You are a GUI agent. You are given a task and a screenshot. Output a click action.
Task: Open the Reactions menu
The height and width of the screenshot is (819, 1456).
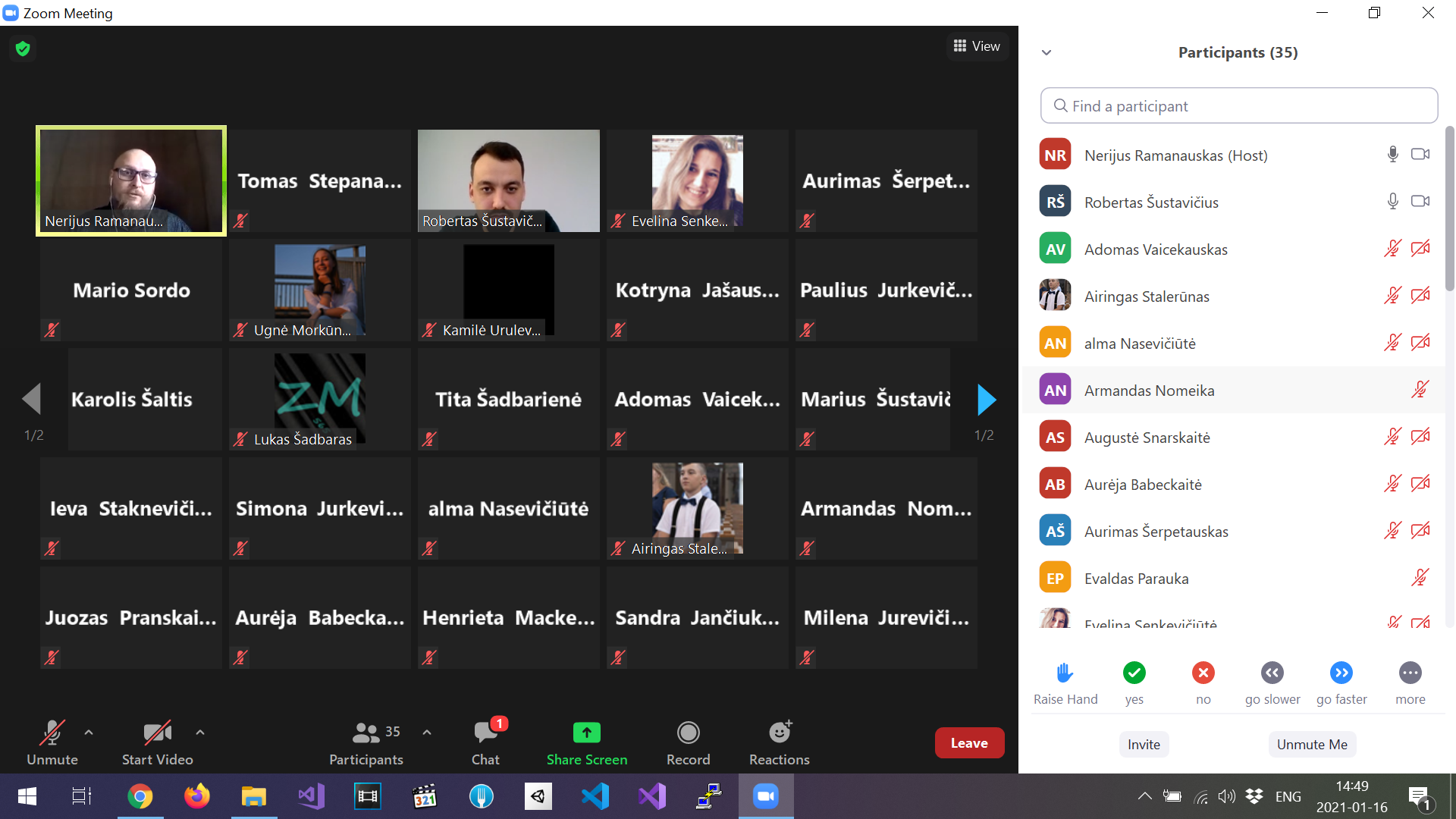(x=779, y=733)
